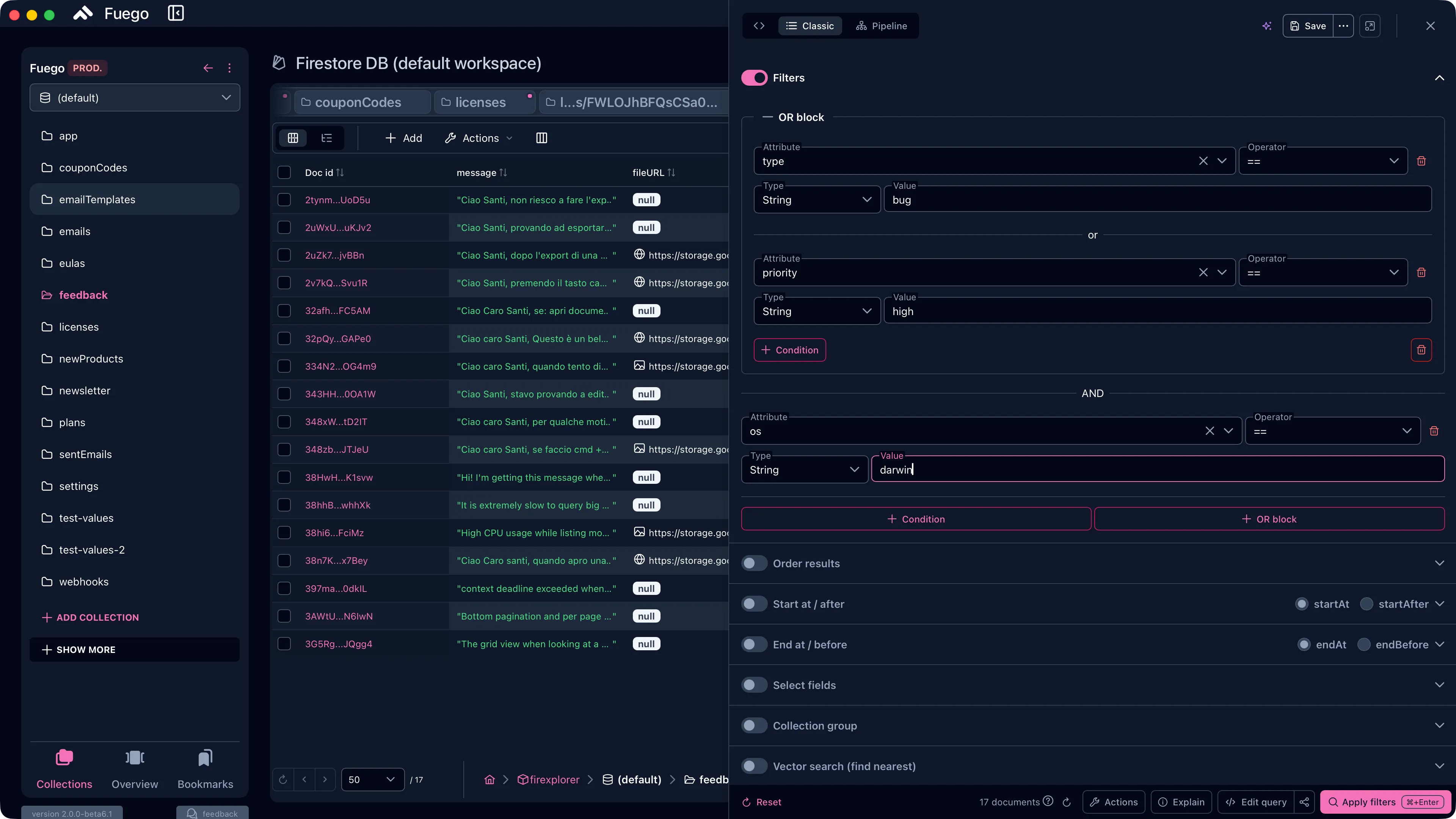This screenshot has width=1456, height=819.
Task: Switch to the Pipeline tab
Action: [x=881, y=26]
